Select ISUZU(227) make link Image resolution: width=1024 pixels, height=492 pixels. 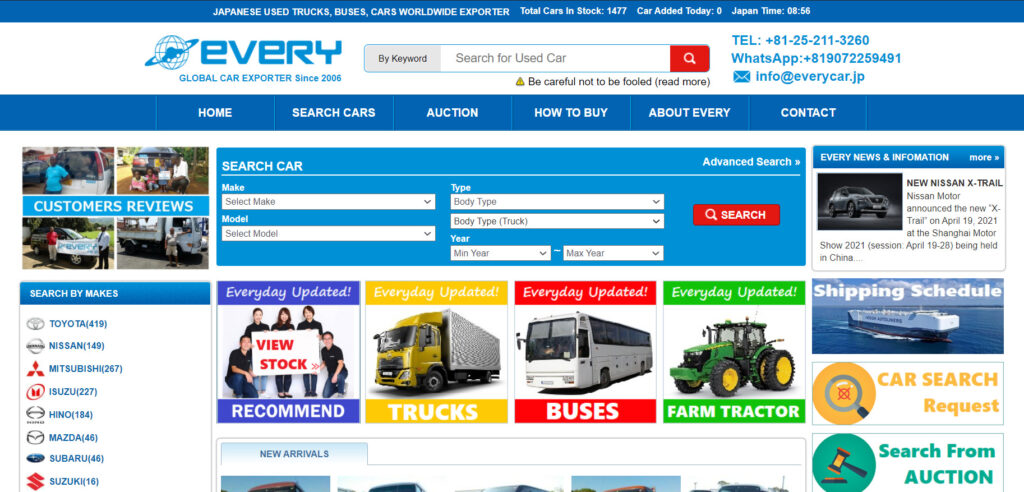coord(73,392)
